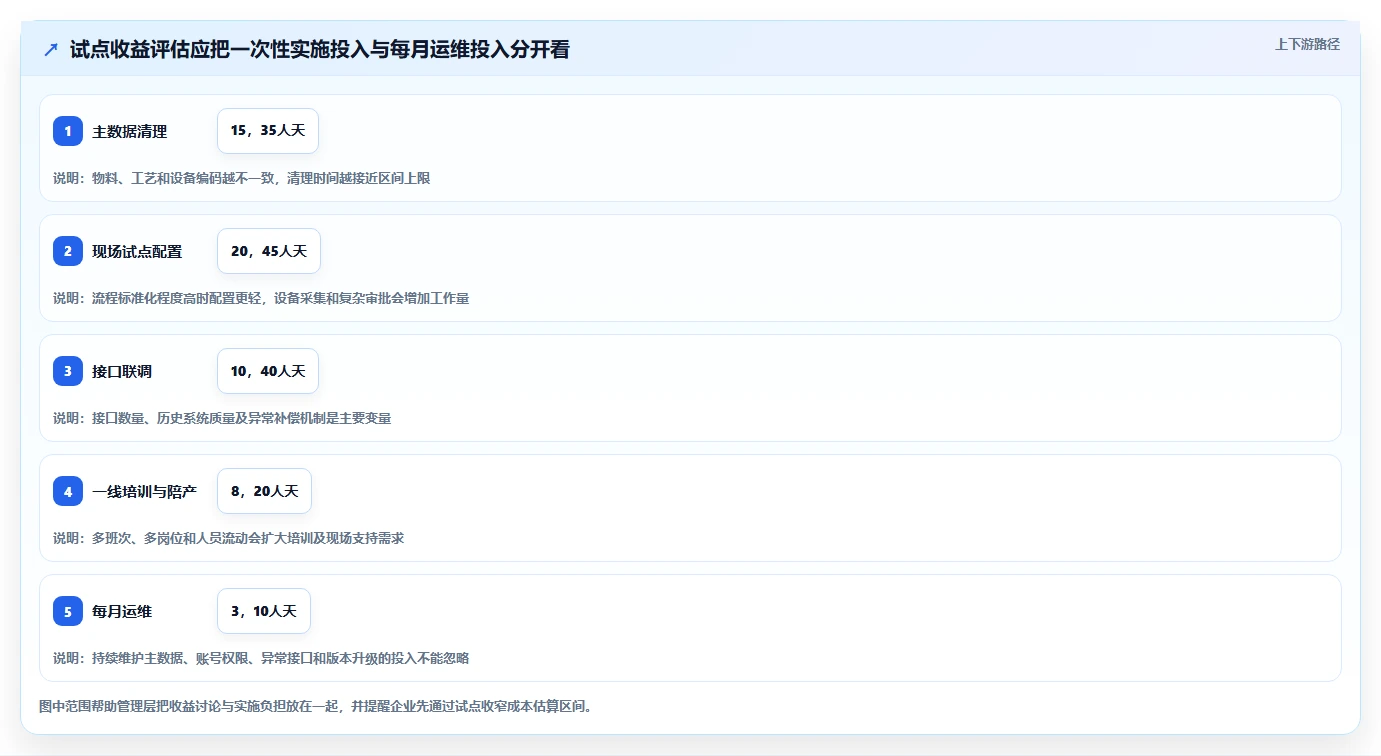Click the title 试点收益评估应把一次性实施投入与每月运维投入分开看

tap(320, 50)
